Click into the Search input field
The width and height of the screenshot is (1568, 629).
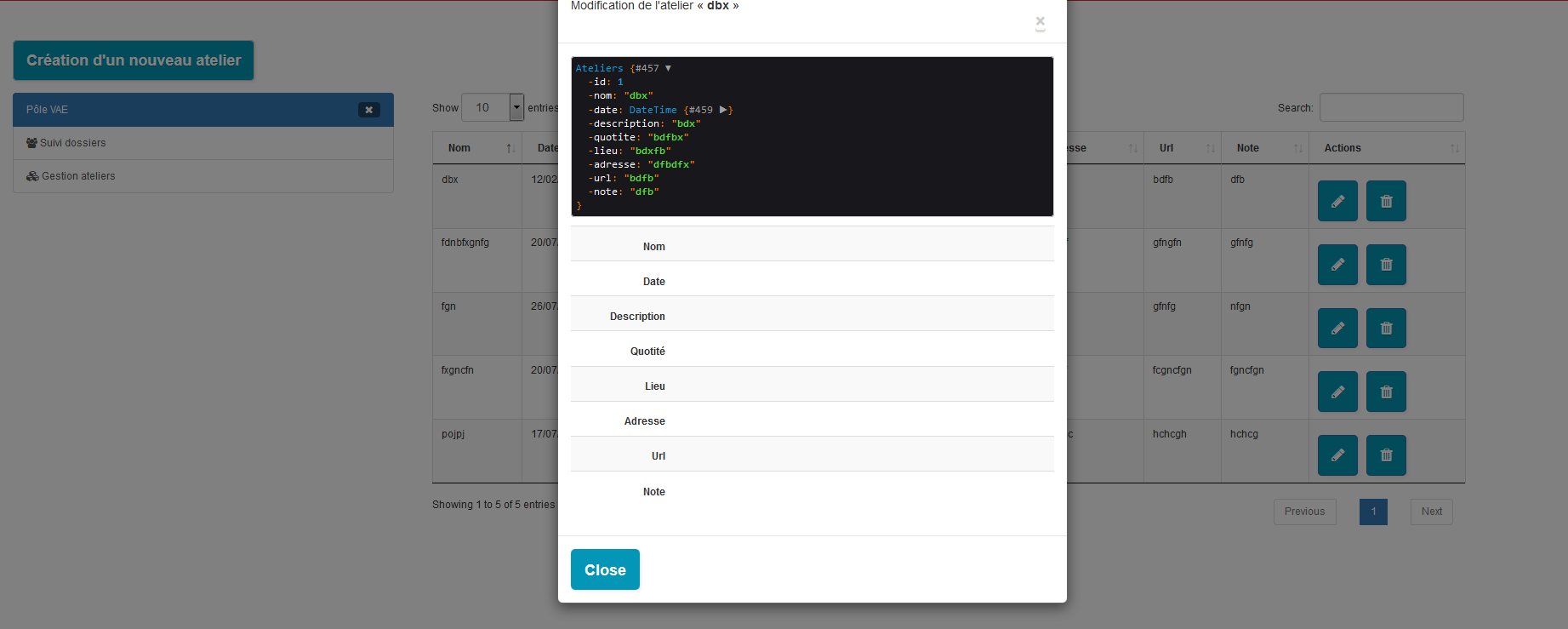tap(1390, 107)
